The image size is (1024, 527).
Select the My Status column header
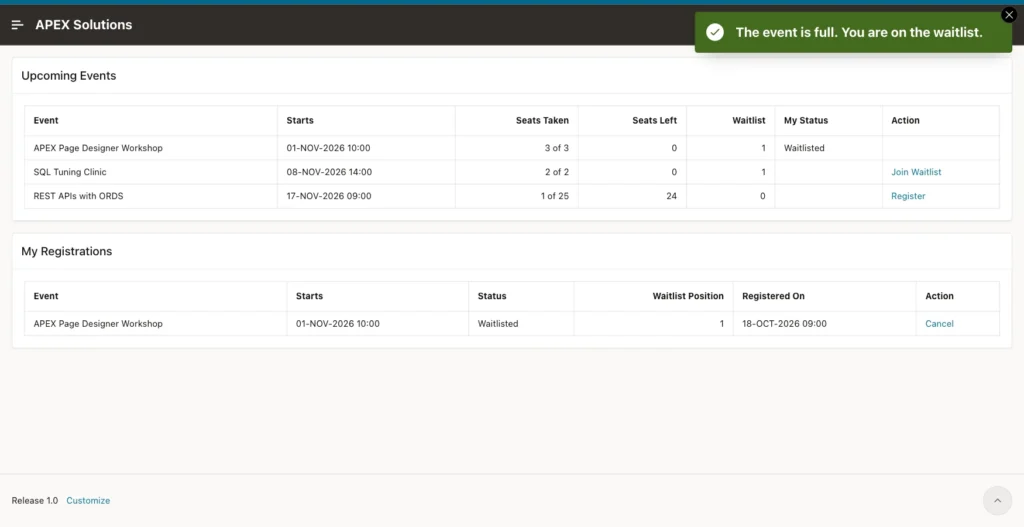[806, 120]
